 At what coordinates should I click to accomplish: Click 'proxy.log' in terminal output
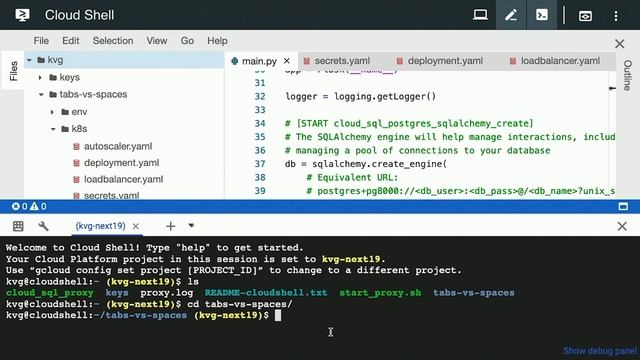pos(167,293)
